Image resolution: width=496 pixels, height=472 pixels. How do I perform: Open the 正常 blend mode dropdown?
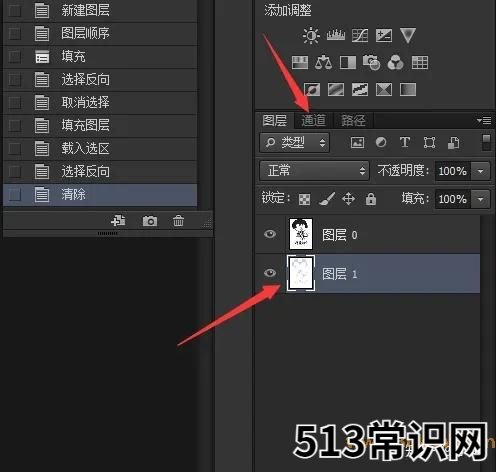[314, 171]
